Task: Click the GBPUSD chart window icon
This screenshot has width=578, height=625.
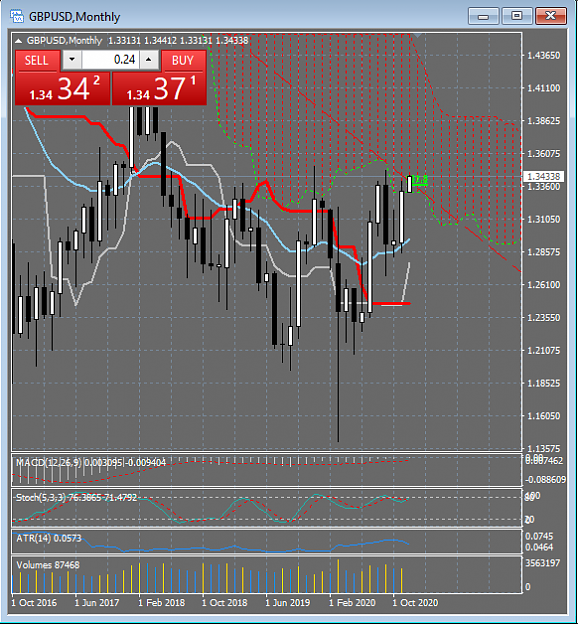Action: click(x=17, y=16)
